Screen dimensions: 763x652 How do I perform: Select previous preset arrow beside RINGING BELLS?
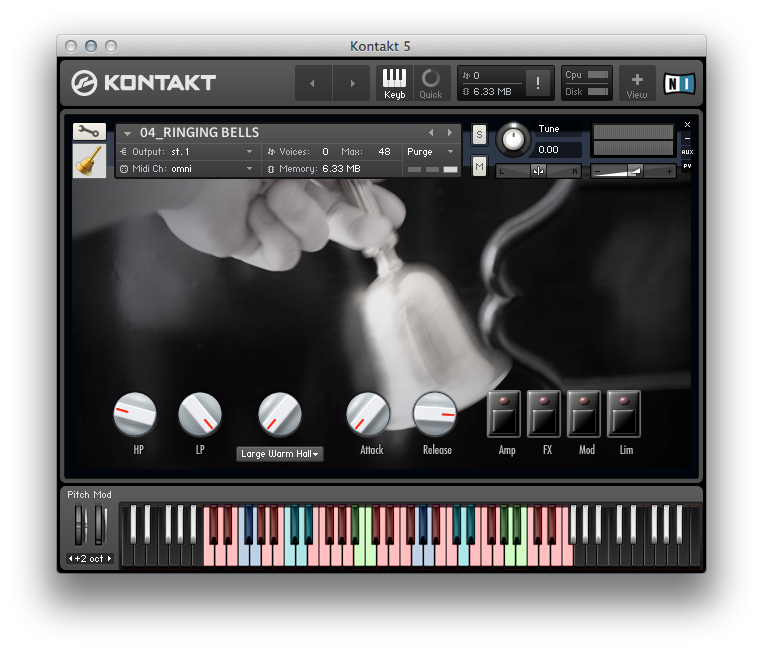point(431,132)
